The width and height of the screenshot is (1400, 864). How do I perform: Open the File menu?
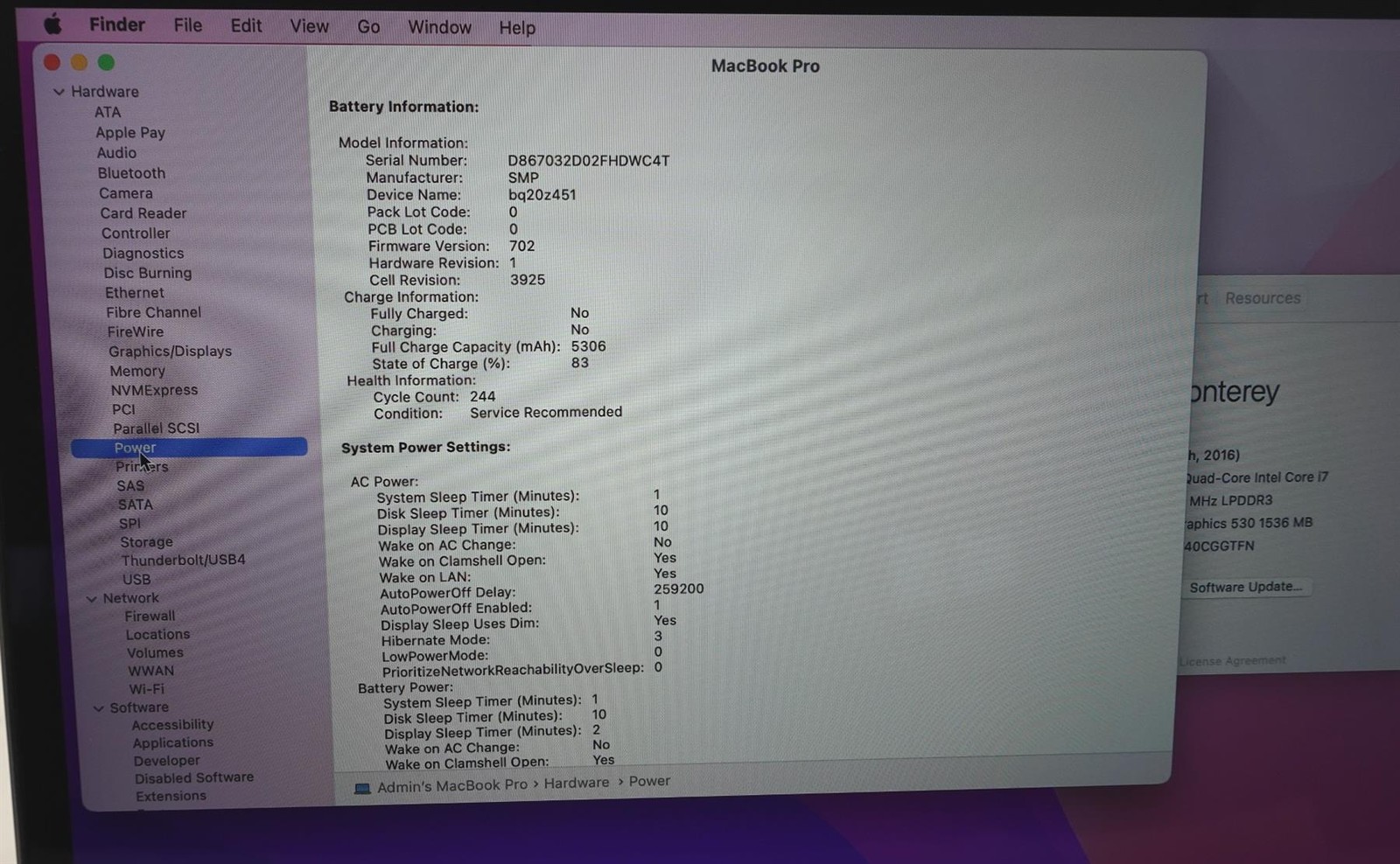[187, 25]
